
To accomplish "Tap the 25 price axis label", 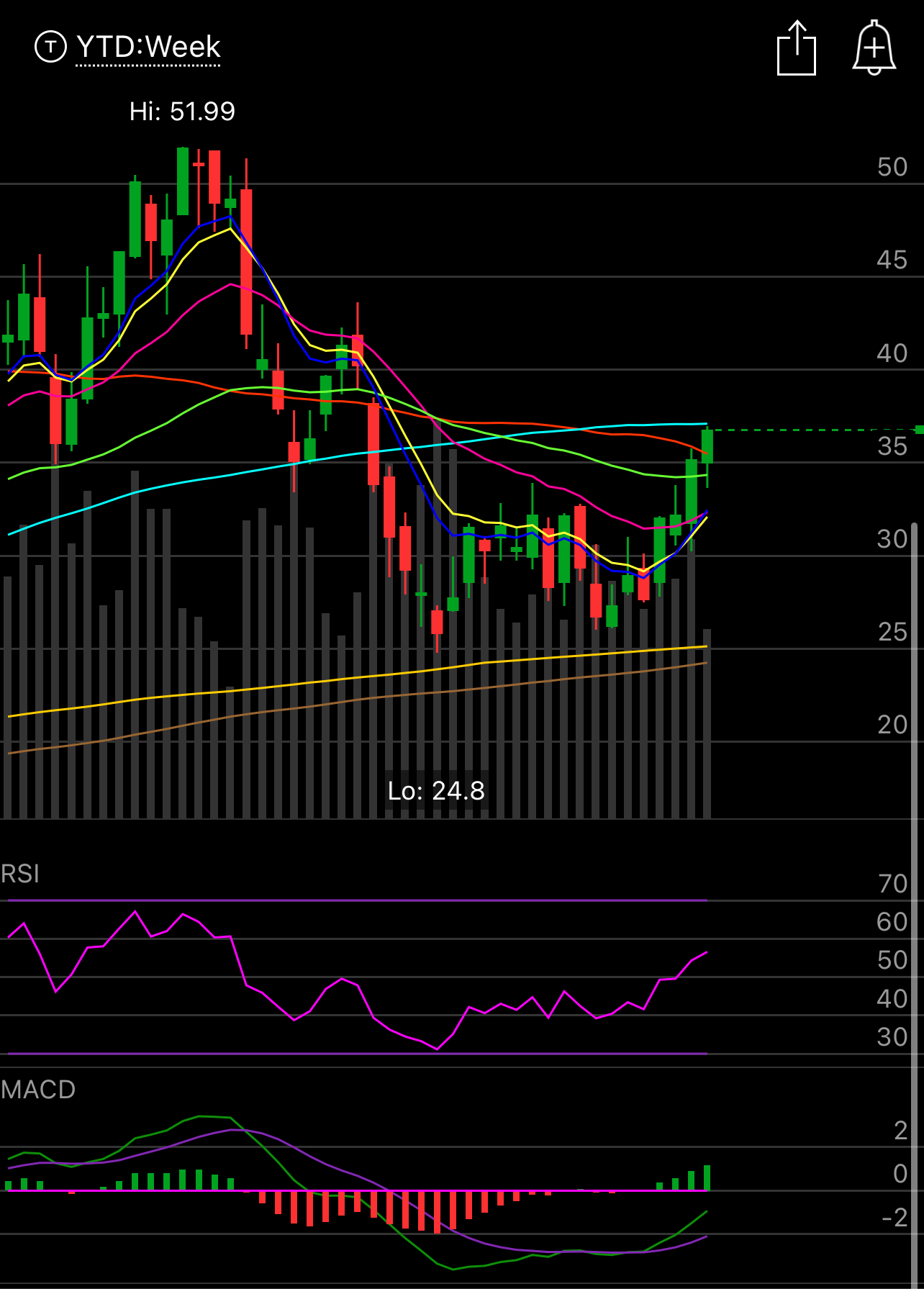I will tap(892, 632).
